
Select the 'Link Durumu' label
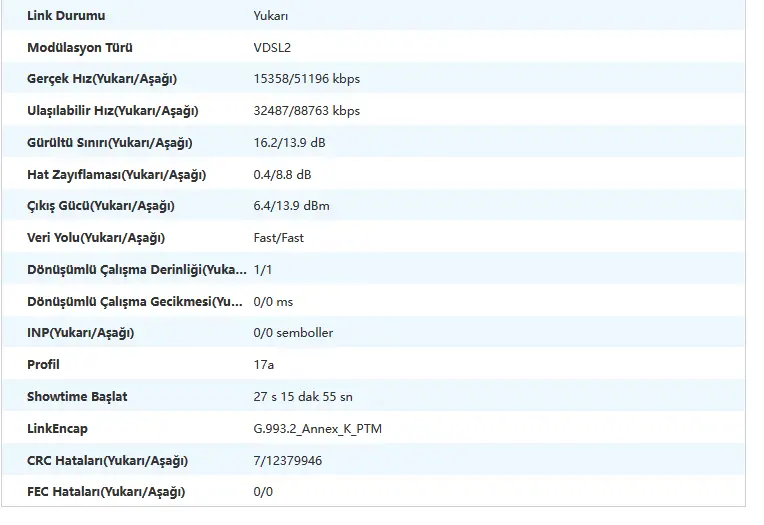[66, 16]
